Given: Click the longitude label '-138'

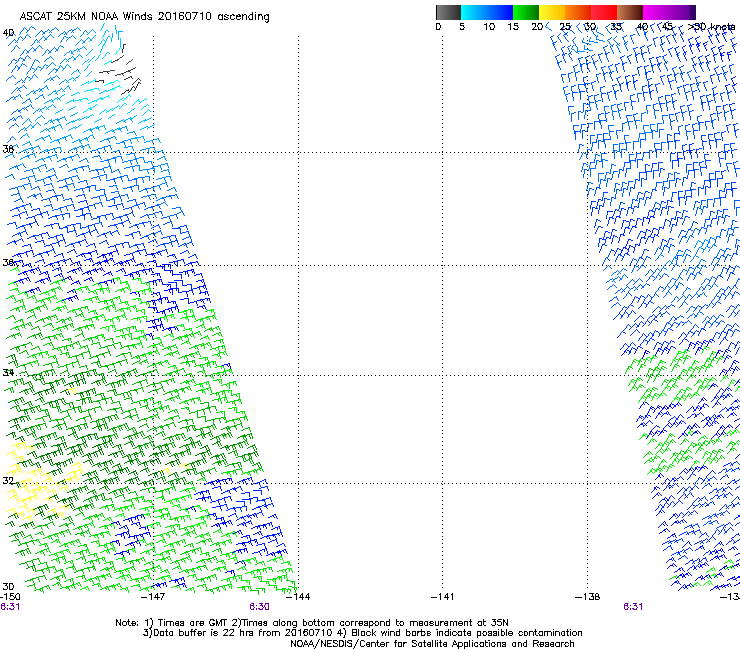Looking at the screenshot, I should 587,597.
